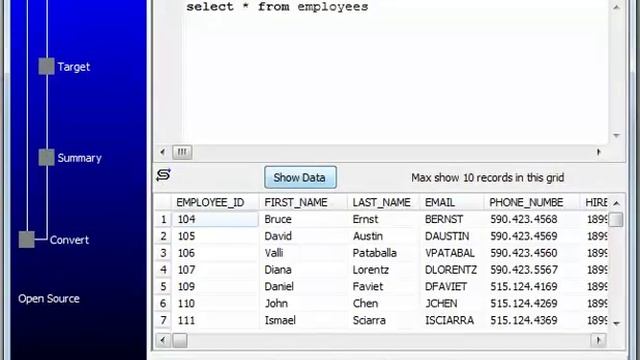
Task: Click the gray square marker beside Target
Action: [47, 66]
